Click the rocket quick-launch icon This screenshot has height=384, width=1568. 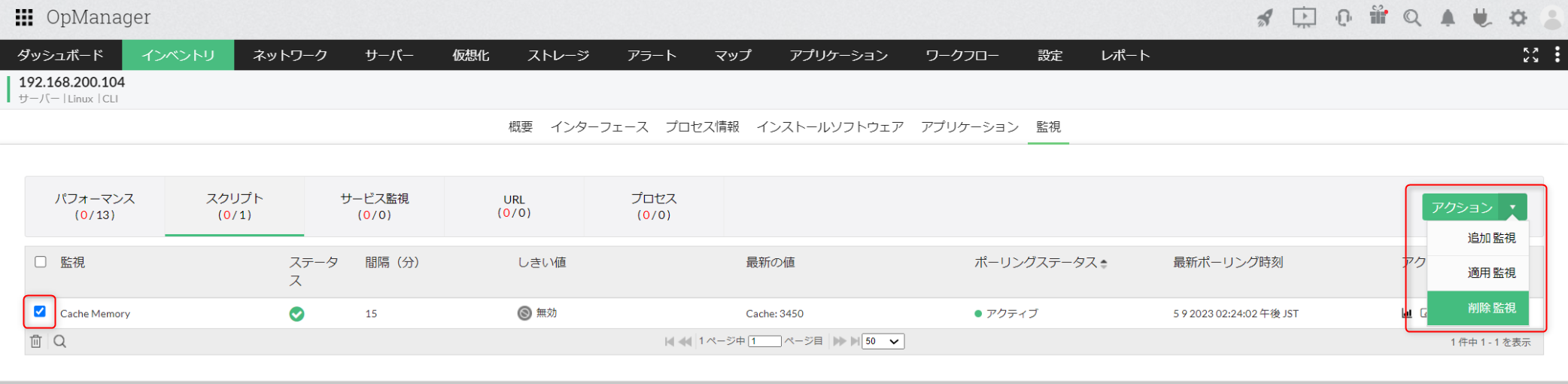1265,18
